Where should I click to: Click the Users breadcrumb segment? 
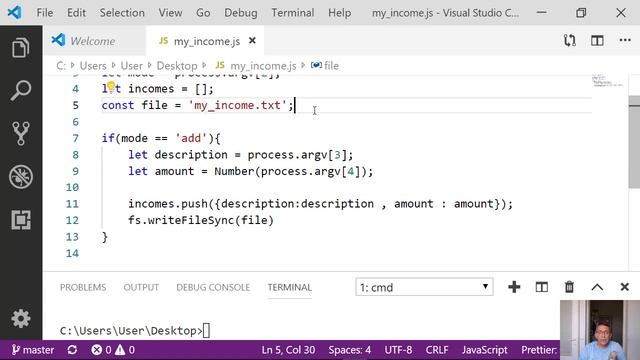[93, 66]
